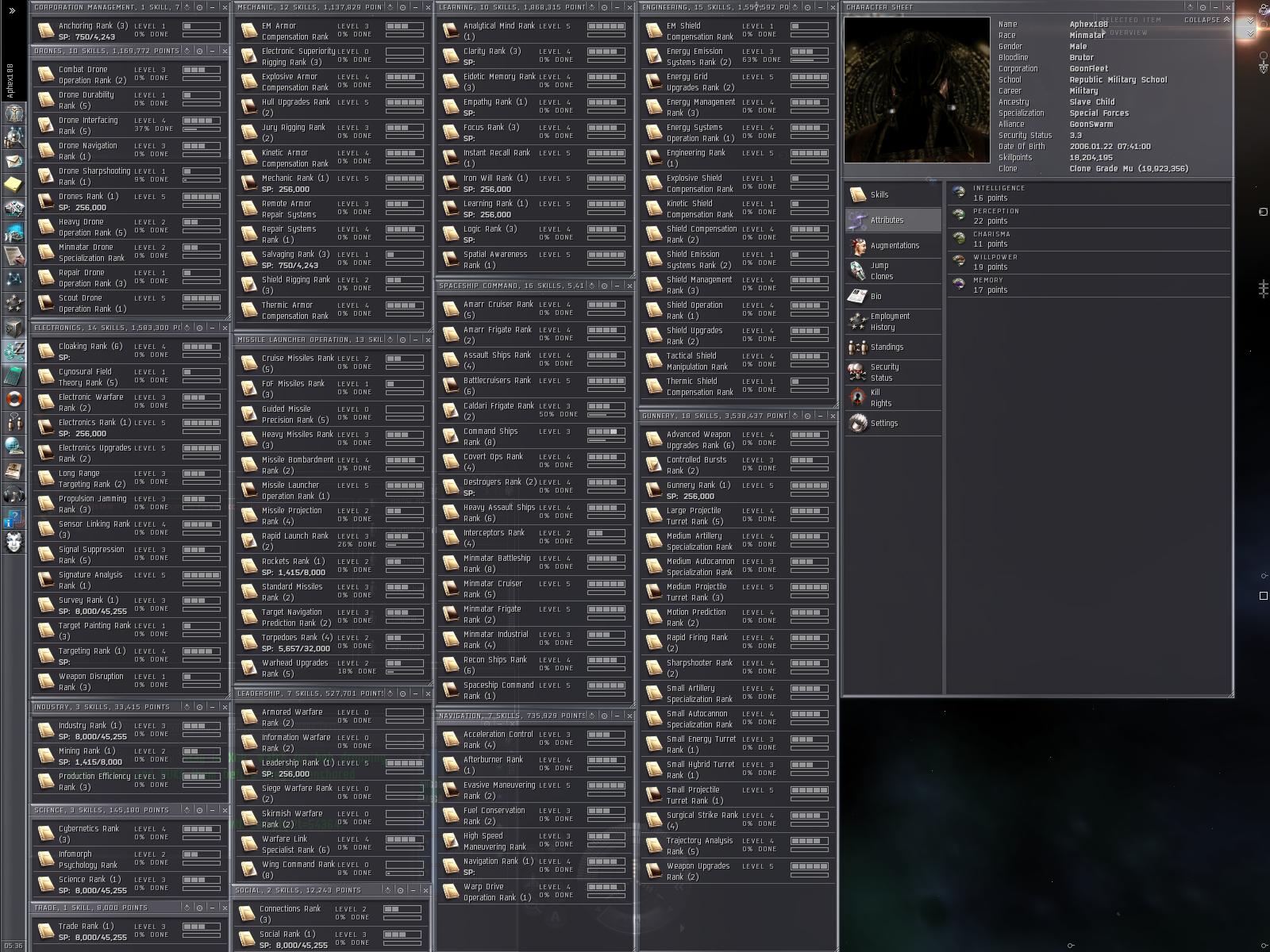Viewport: 1270px width, 952px height.
Task: Toggle pin on Gunnery skills window
Action: 806,416
